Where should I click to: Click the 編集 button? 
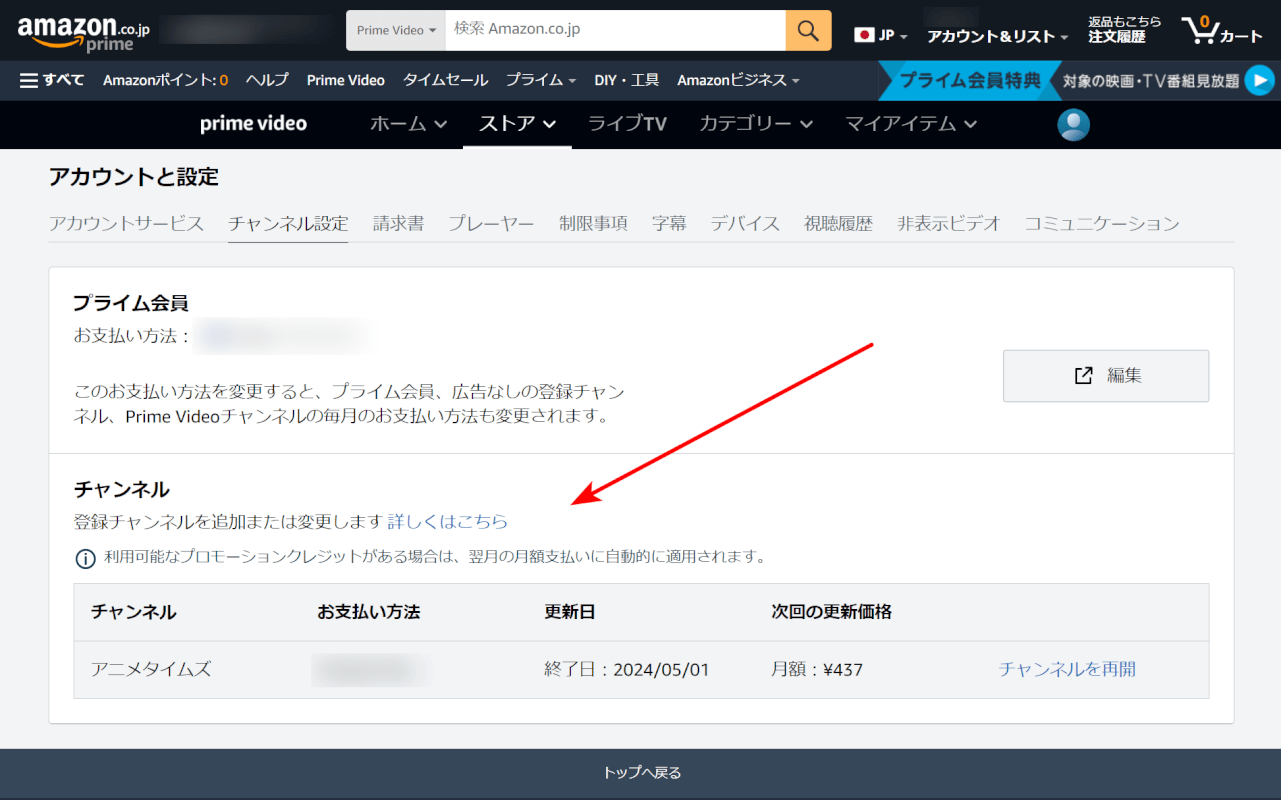click(x=1106, y=376)
